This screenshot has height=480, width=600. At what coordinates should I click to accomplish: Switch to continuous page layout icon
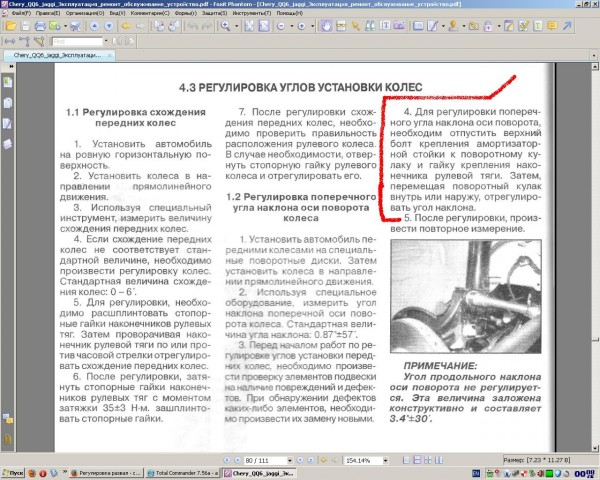pyautogui.click(x=417, y=460)
